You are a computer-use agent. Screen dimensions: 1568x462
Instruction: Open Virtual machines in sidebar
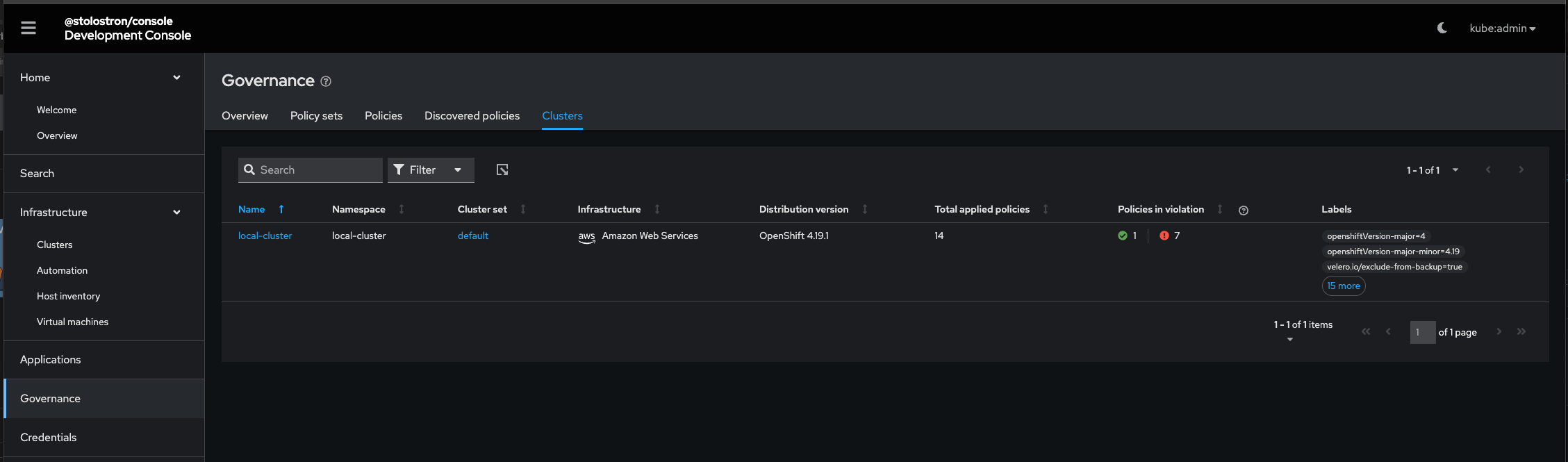[72, 322]
